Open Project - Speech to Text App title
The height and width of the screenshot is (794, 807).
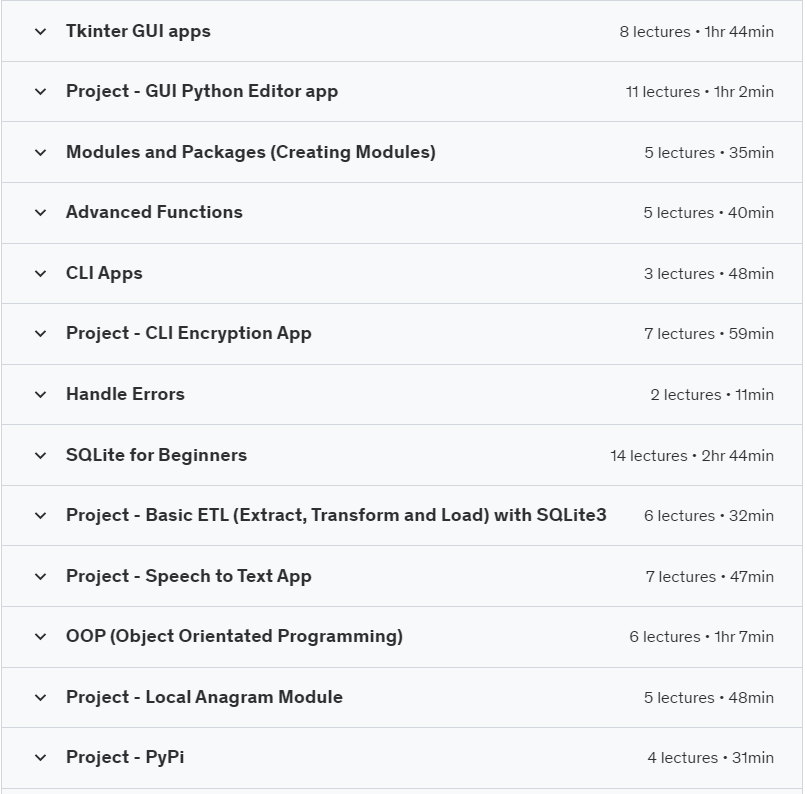(x=188, y=576)
